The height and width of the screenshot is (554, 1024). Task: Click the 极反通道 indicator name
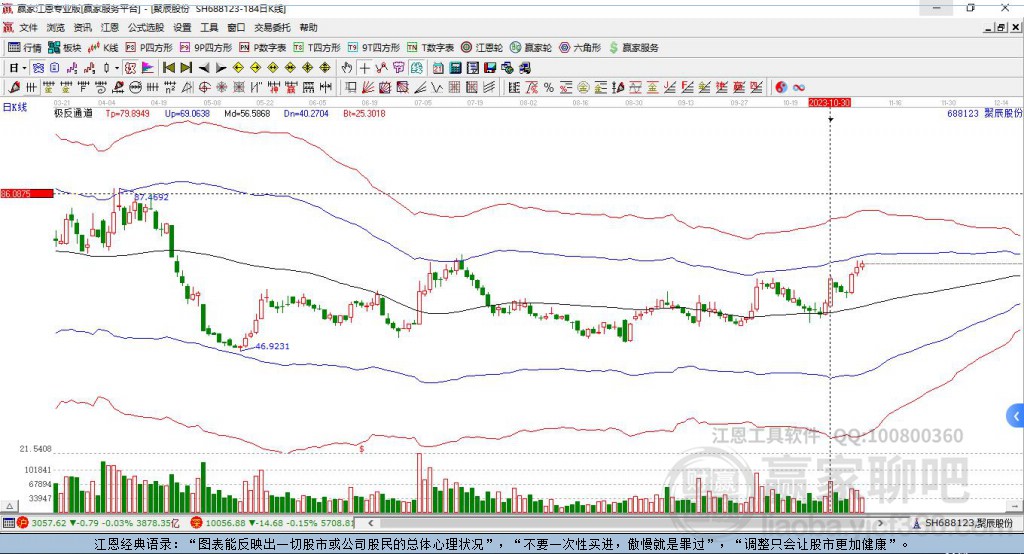73,113
